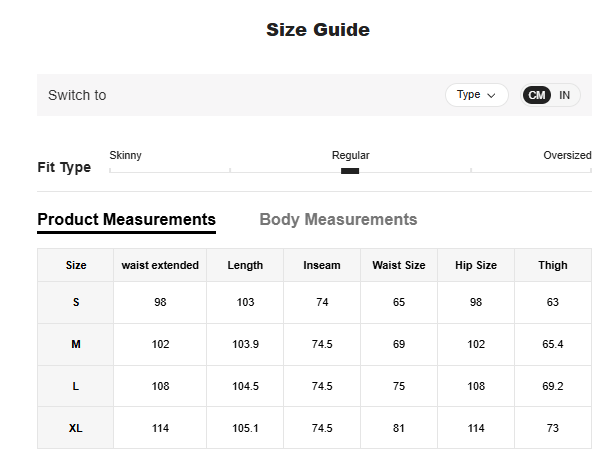Click the Waist Size column header

(399, 265)
